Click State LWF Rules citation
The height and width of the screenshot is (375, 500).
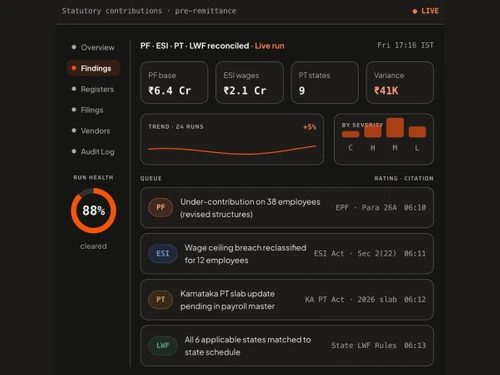(364, 345)
